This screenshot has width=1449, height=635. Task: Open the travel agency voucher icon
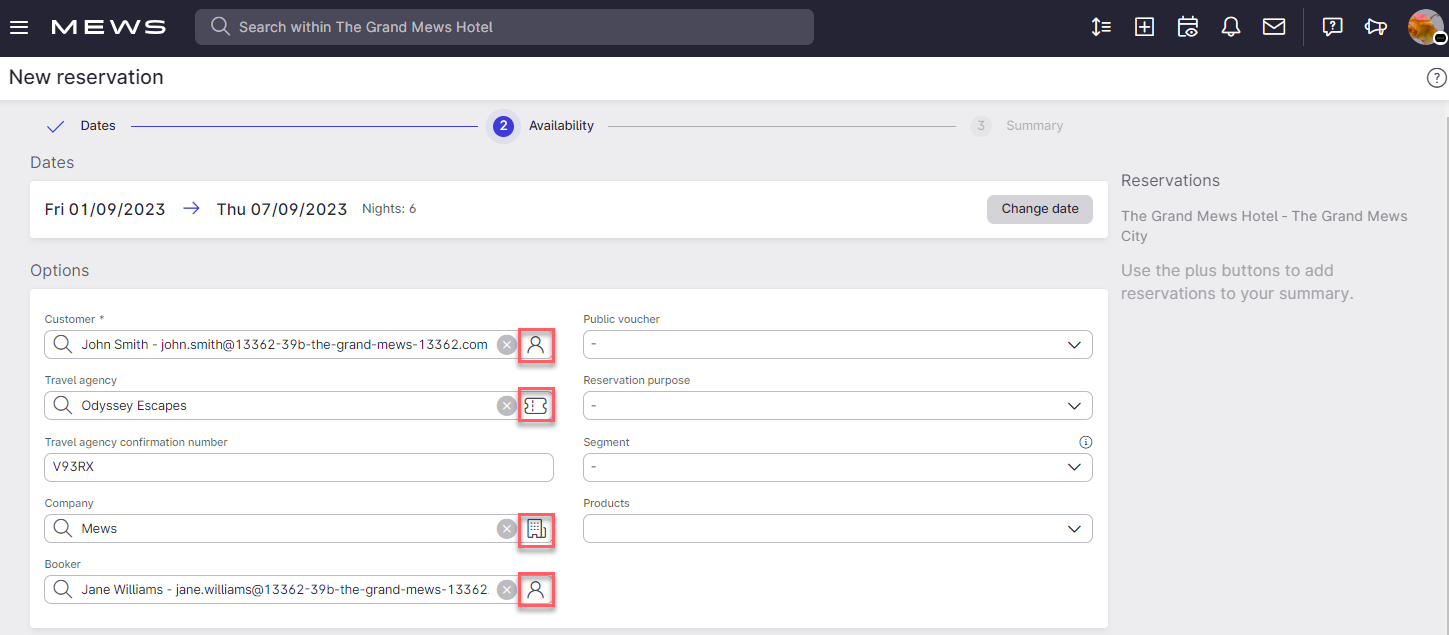click(536, 406)
